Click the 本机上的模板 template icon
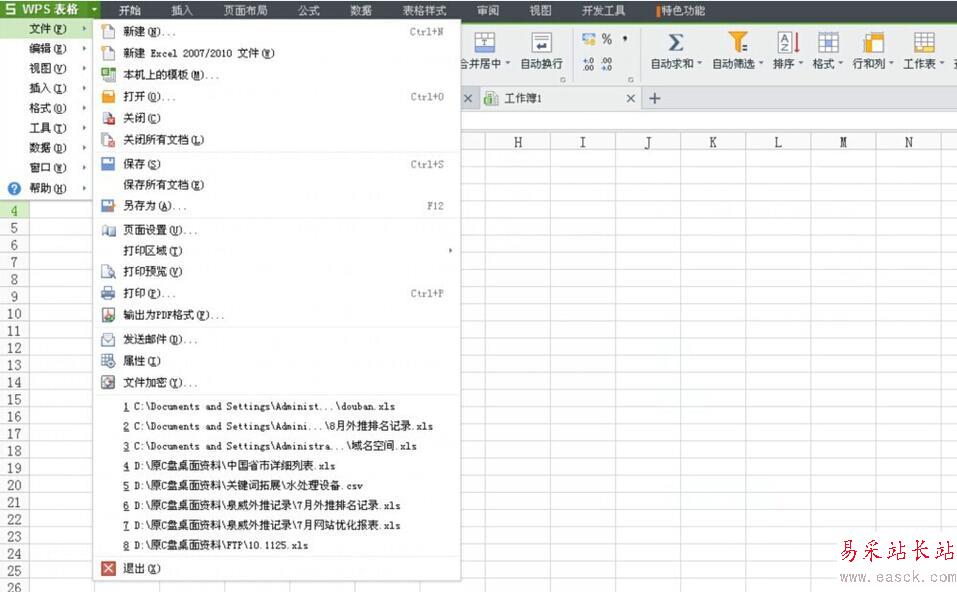The image size is (957, 592). 108,75
